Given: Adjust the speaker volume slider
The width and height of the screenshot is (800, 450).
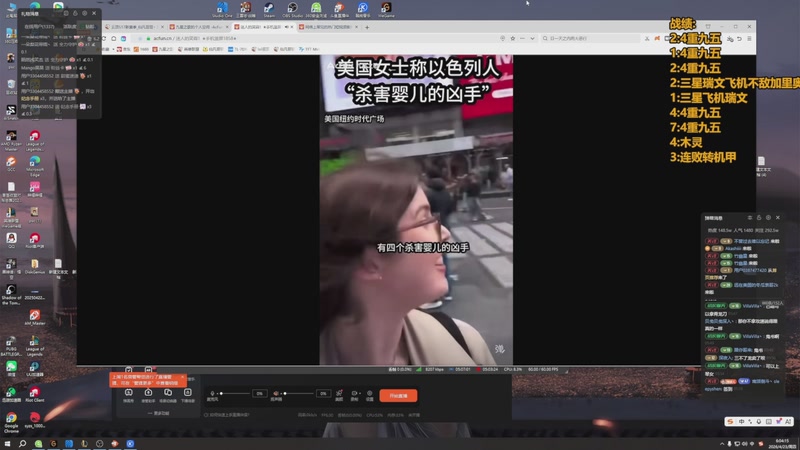Looking at the screenshot, I should tap(298, 393).
